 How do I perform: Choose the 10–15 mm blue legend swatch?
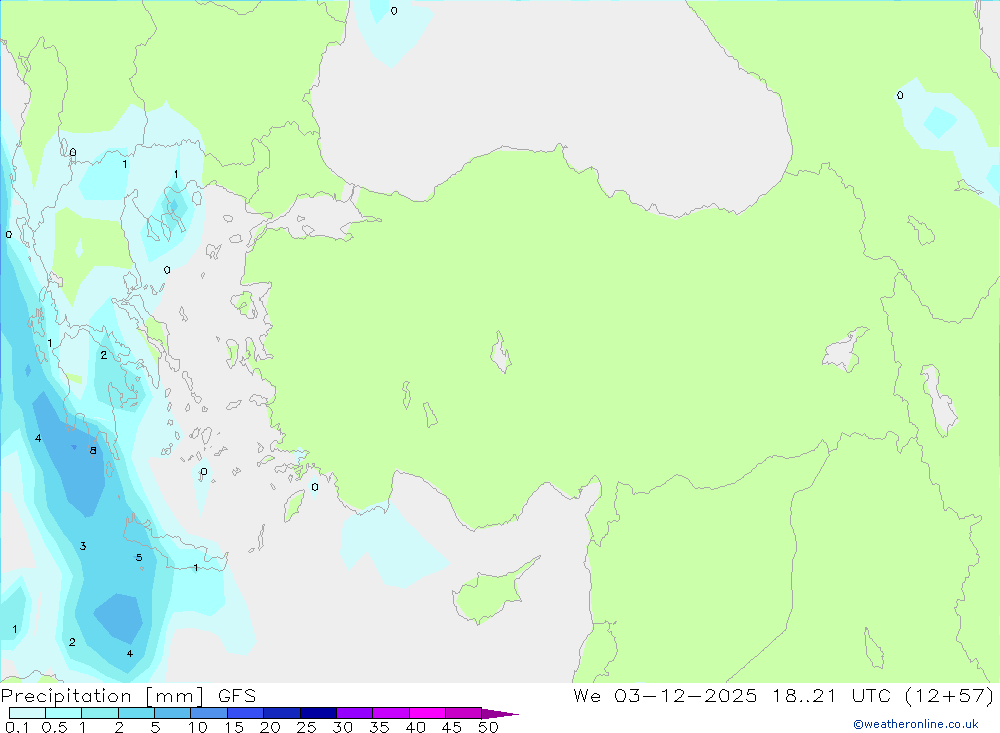coord(209,713)
